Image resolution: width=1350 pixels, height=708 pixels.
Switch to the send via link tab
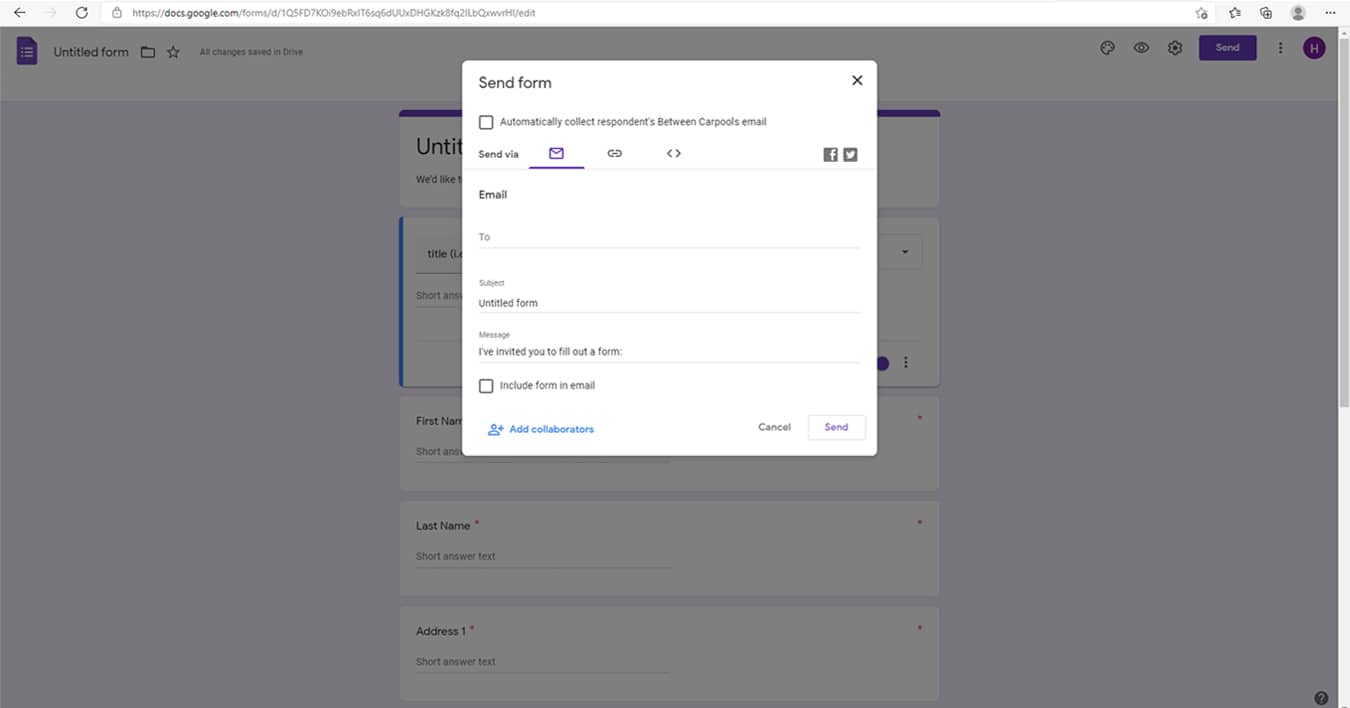[614, 153]
